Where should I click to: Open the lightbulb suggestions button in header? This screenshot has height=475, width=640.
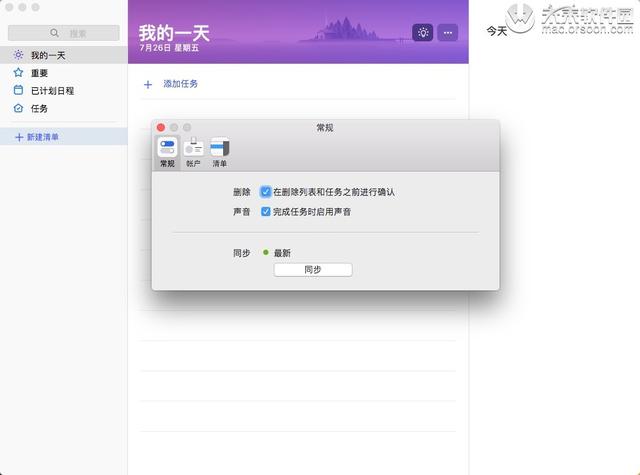tap(422, 33)
